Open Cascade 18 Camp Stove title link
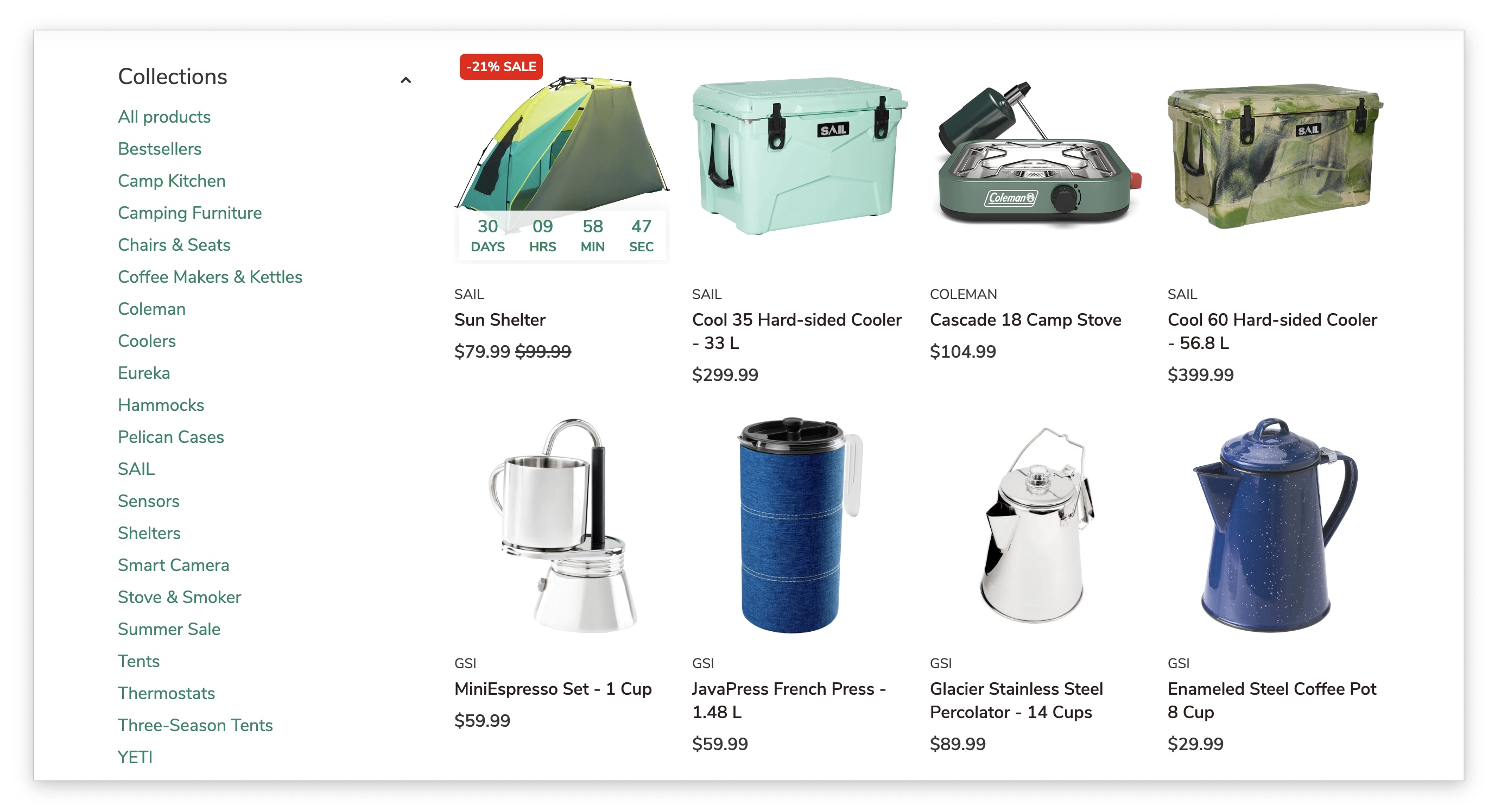The height and width of the screenshot is (812, 1495). pyautogui.click(x=1025, y=320)
